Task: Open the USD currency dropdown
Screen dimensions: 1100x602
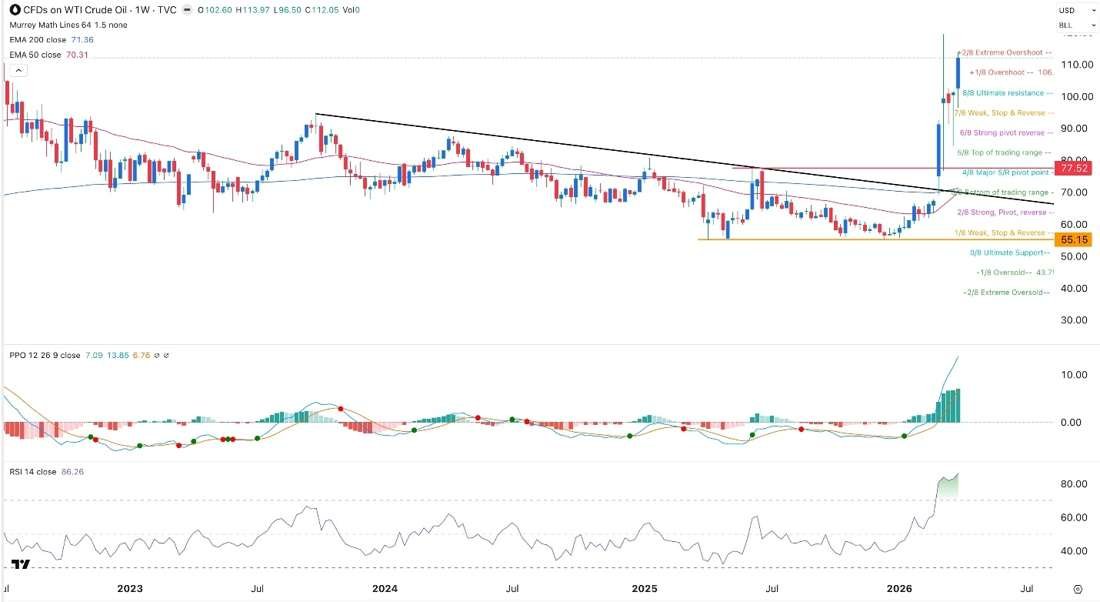Action: 1077,10
